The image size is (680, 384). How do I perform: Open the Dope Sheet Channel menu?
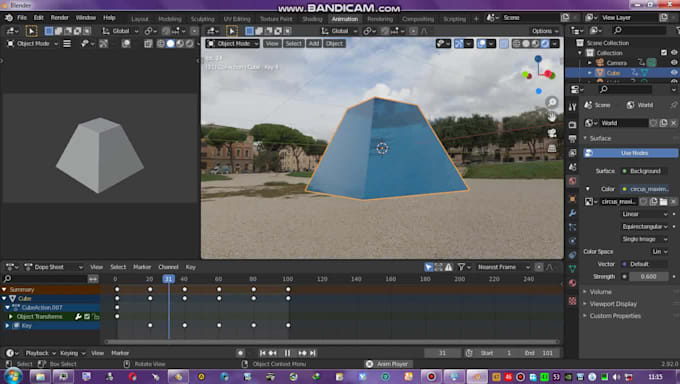(x=168, y=267)
